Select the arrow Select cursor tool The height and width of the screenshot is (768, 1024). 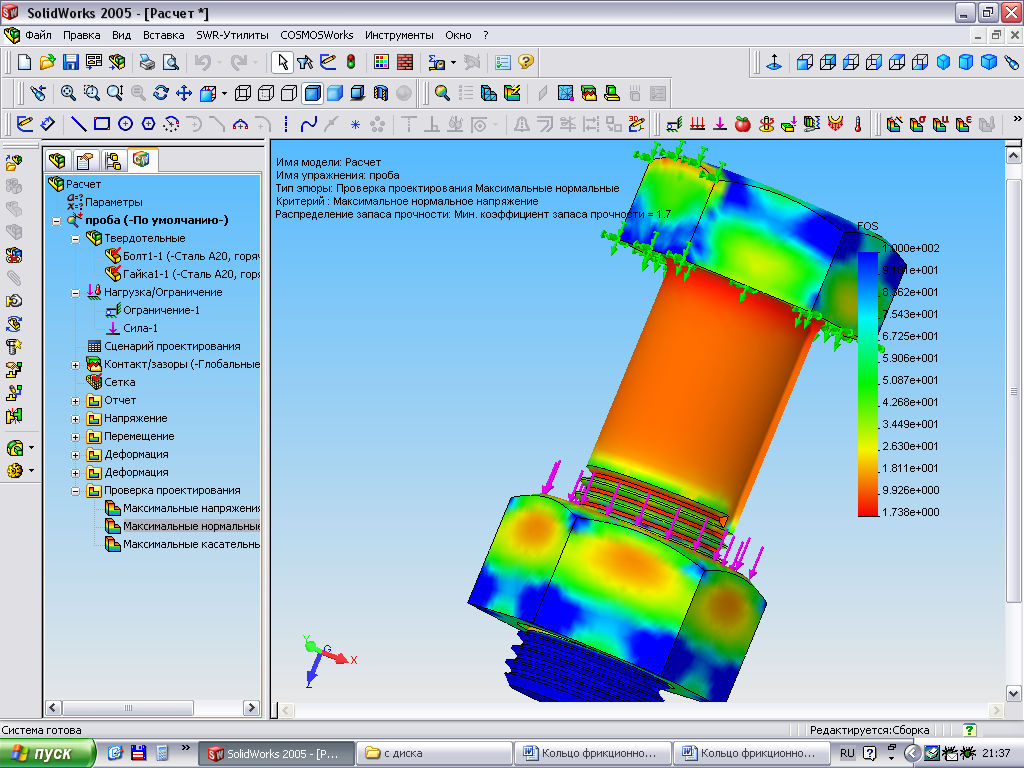(x=282, y=62)
